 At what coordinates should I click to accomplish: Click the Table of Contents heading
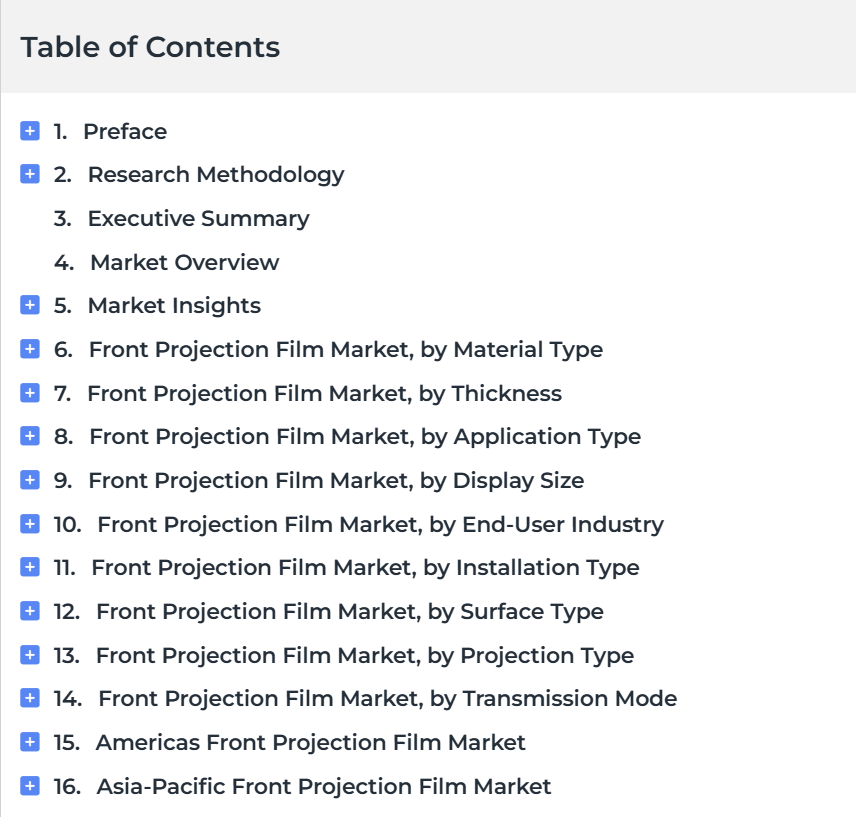click(150, 47)
